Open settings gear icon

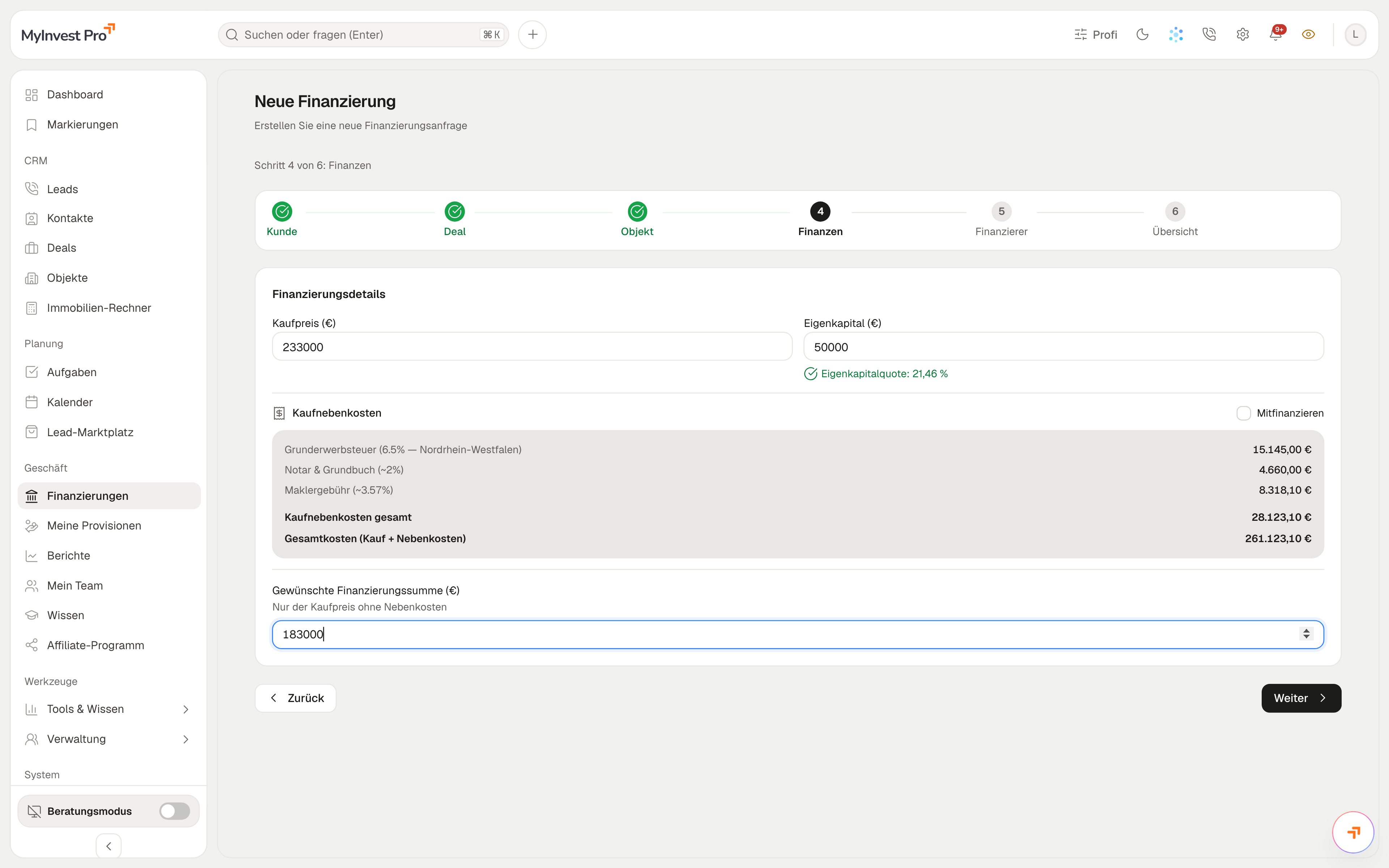pos(1242,35)
